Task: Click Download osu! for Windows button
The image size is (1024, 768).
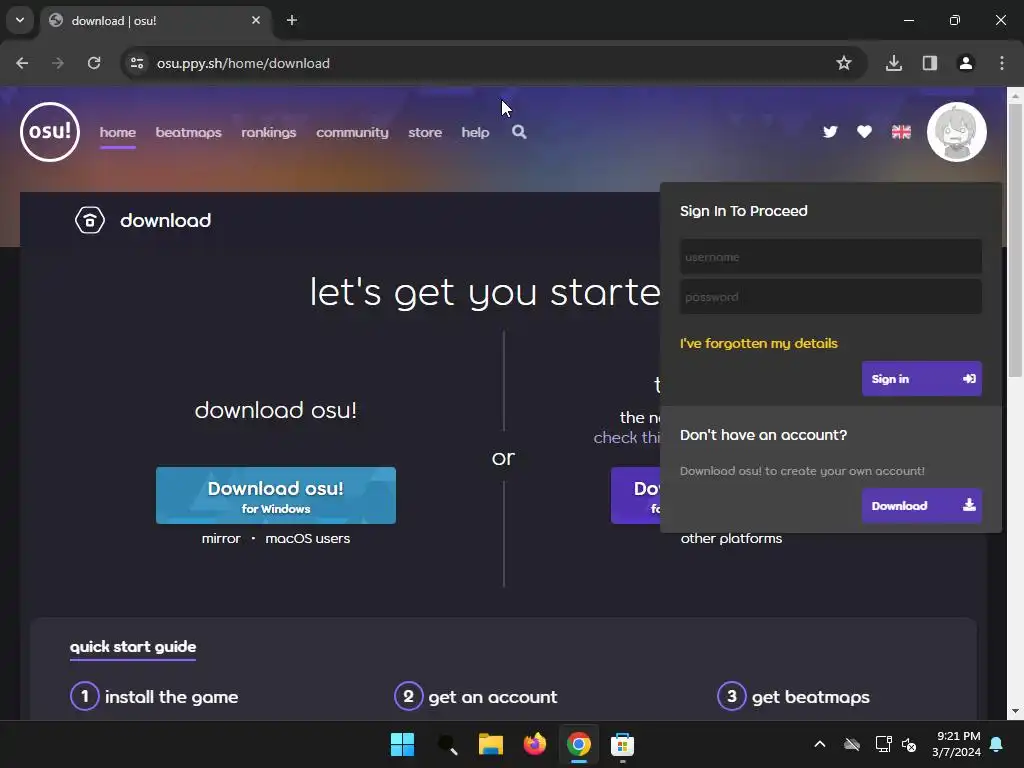Action: (x=276, y=496)
